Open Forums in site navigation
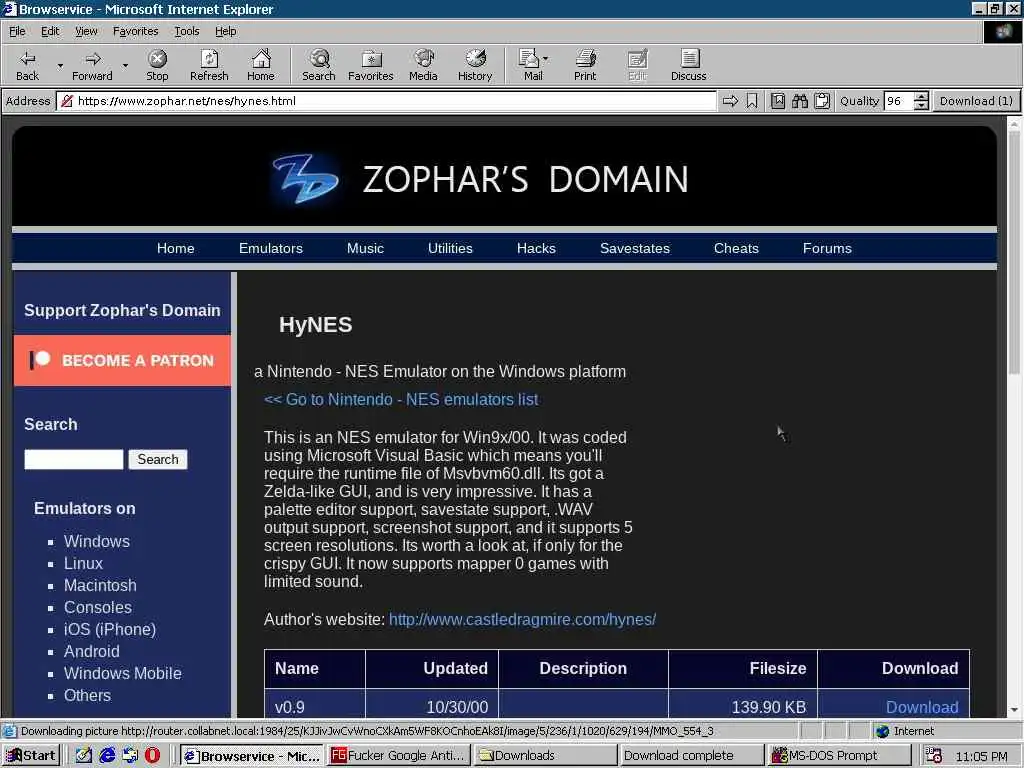This screenshot has height=768, width=1024. pyautogui.click(x=827, y=248)
